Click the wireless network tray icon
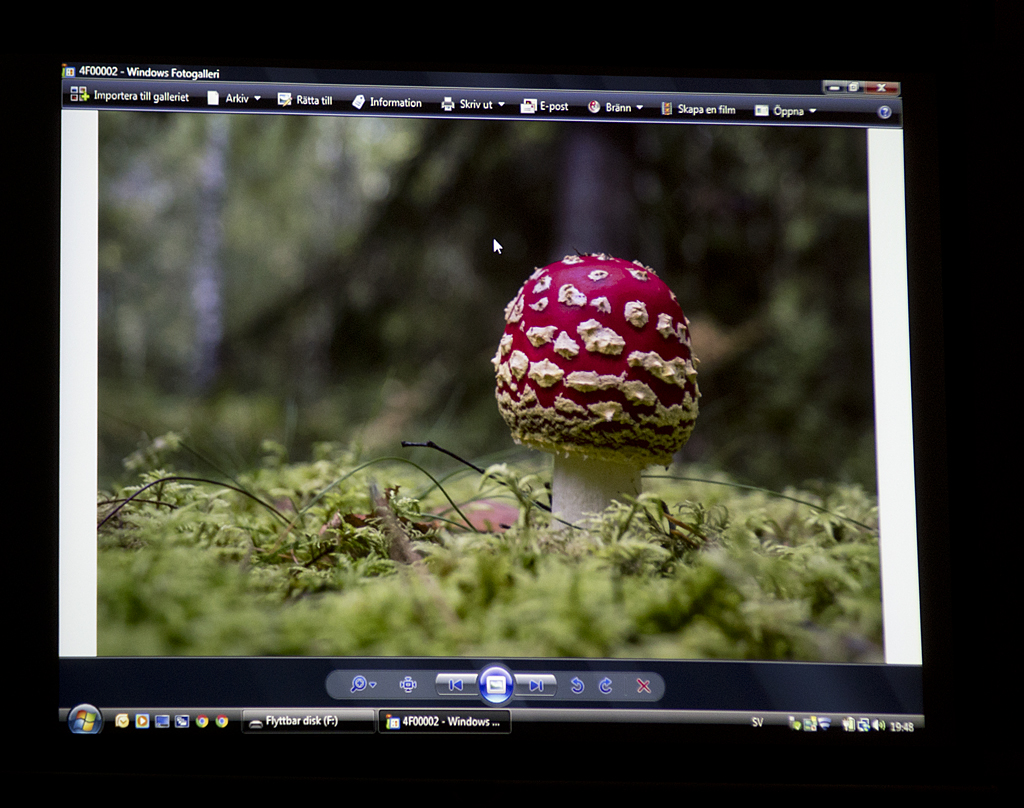Image resolution: width=1024 pixels, height=808 pixels. 824,724
